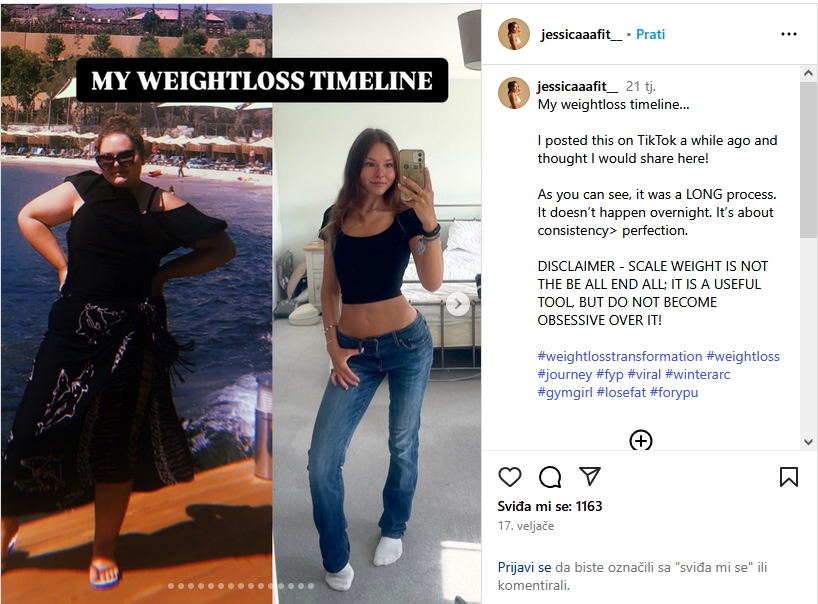Like the post with the heart icon
Viewport: 818px width, 604px height.
(x=510, y=477)
